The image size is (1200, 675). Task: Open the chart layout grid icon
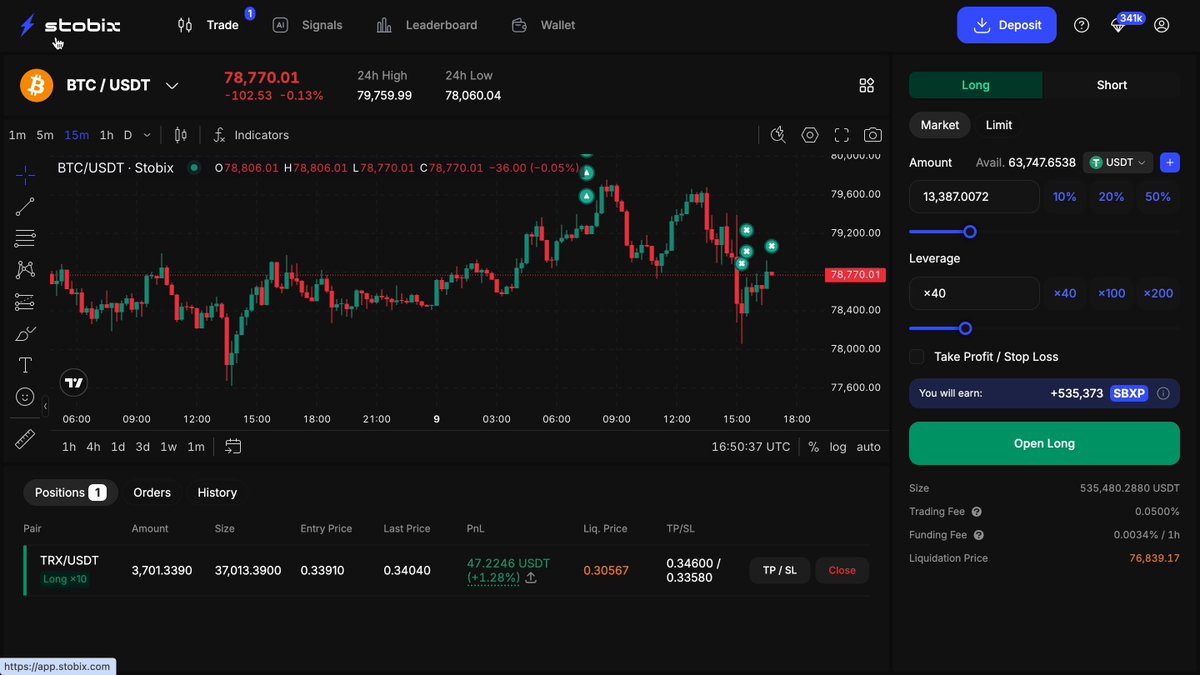867,85
